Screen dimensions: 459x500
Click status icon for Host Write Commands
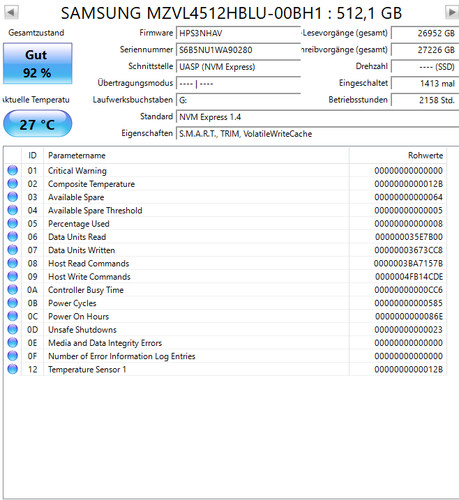pyautogui.click(x=13, y=276)
